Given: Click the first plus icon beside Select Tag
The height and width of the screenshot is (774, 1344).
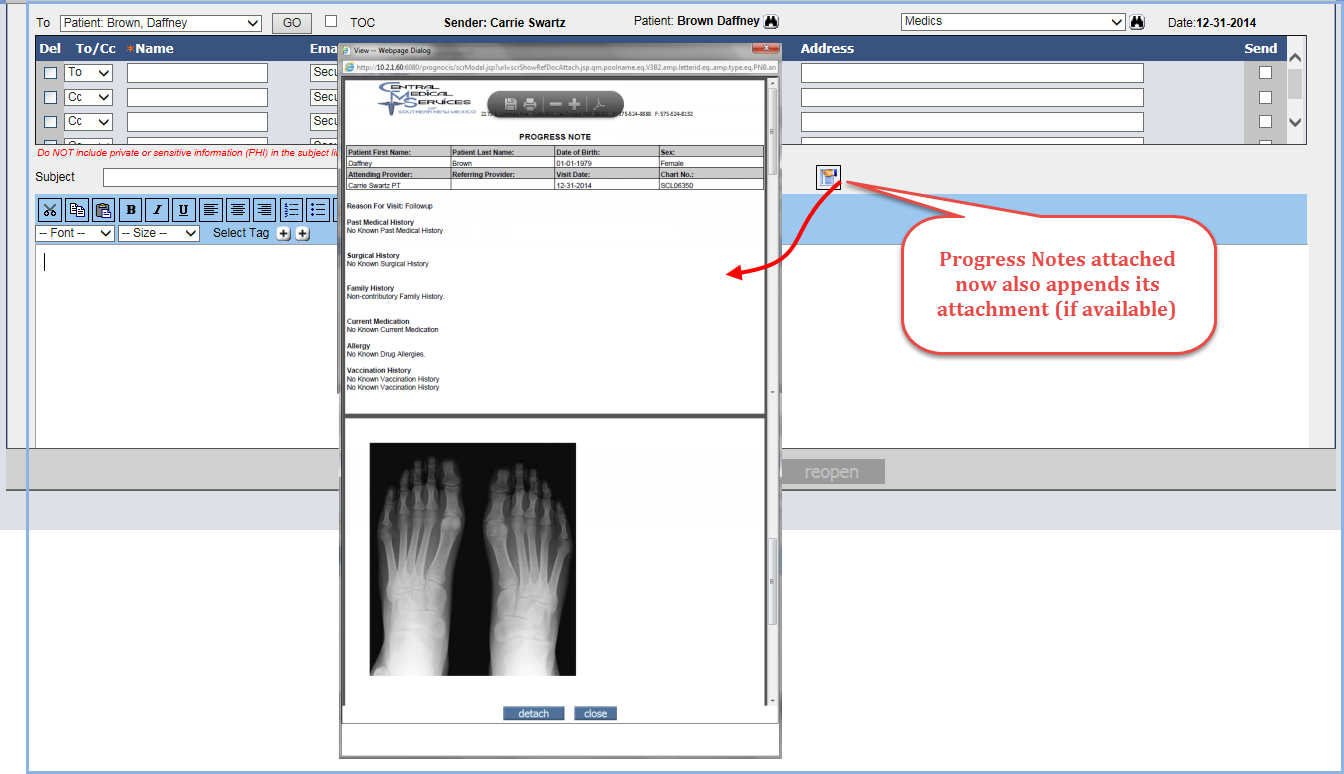Looking at the screenshot, I should (x=283, y=233).
